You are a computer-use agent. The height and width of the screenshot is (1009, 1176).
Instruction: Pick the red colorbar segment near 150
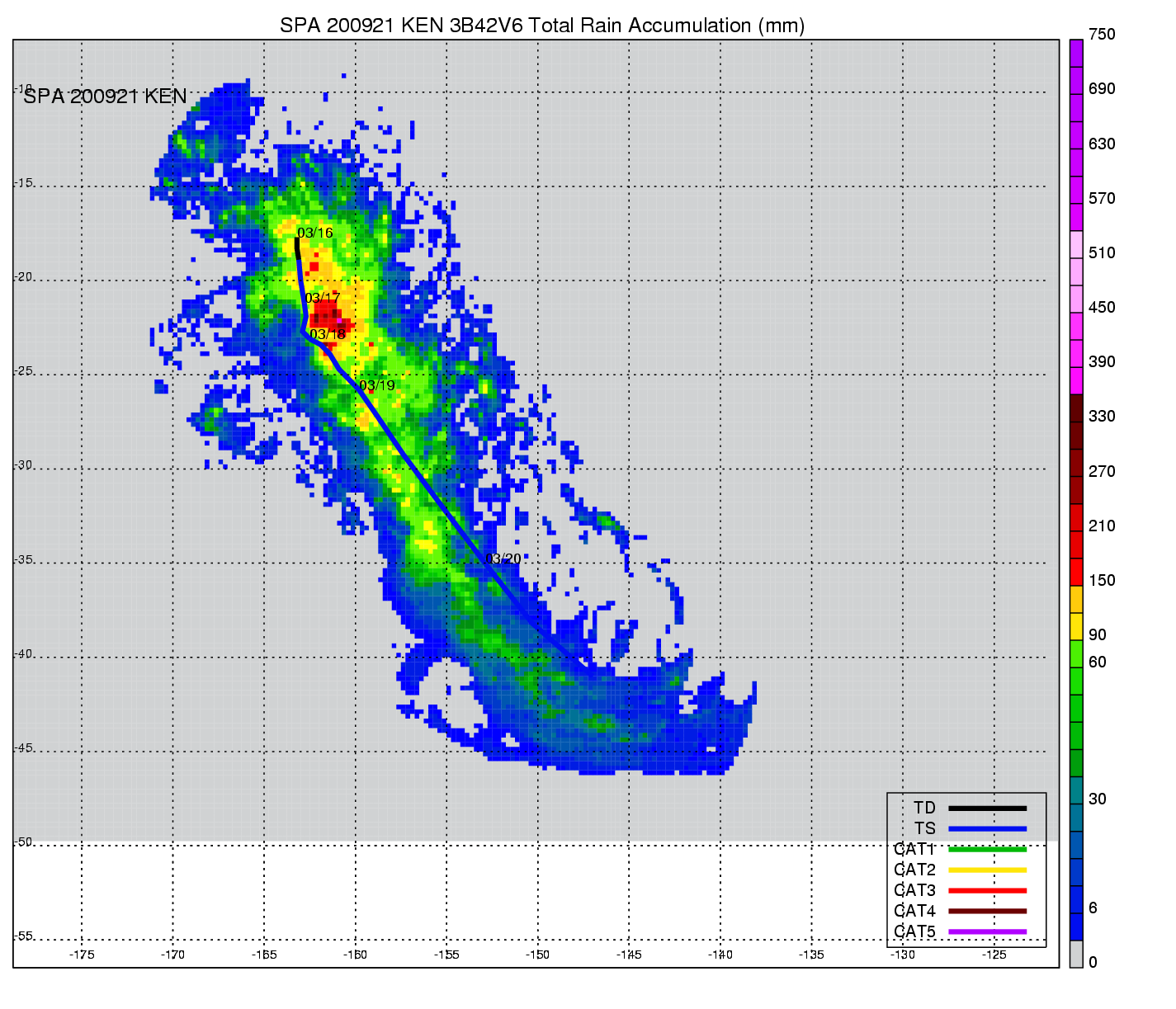[x=1076, y=573]
